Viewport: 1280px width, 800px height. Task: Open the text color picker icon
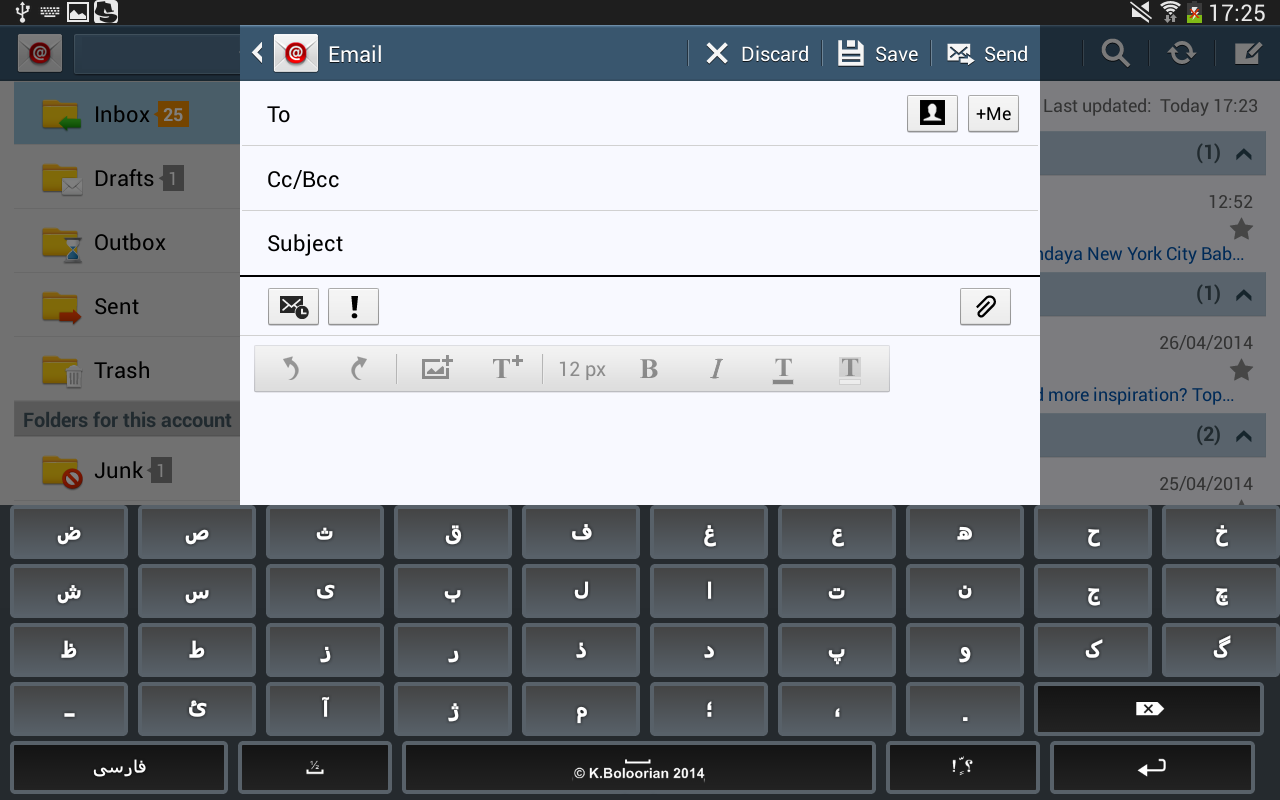[x=849, y=368]
